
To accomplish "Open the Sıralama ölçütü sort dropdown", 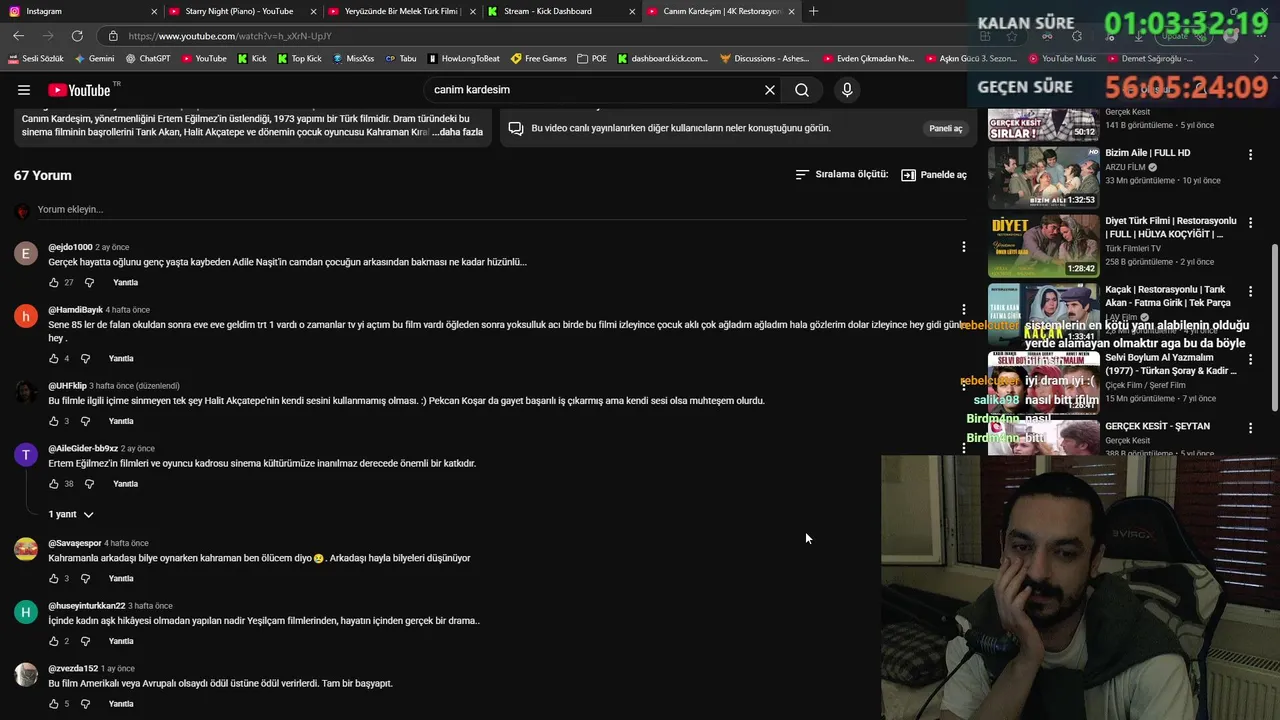I will coord(841,174).
